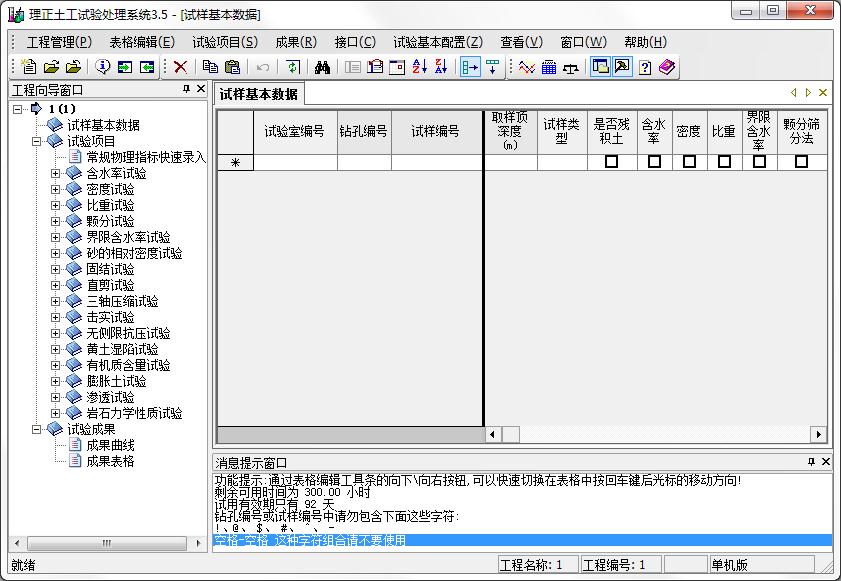Collapse the 试验项目 tree node
This screenshot has width=841, height=581.
tap(36, 142)
